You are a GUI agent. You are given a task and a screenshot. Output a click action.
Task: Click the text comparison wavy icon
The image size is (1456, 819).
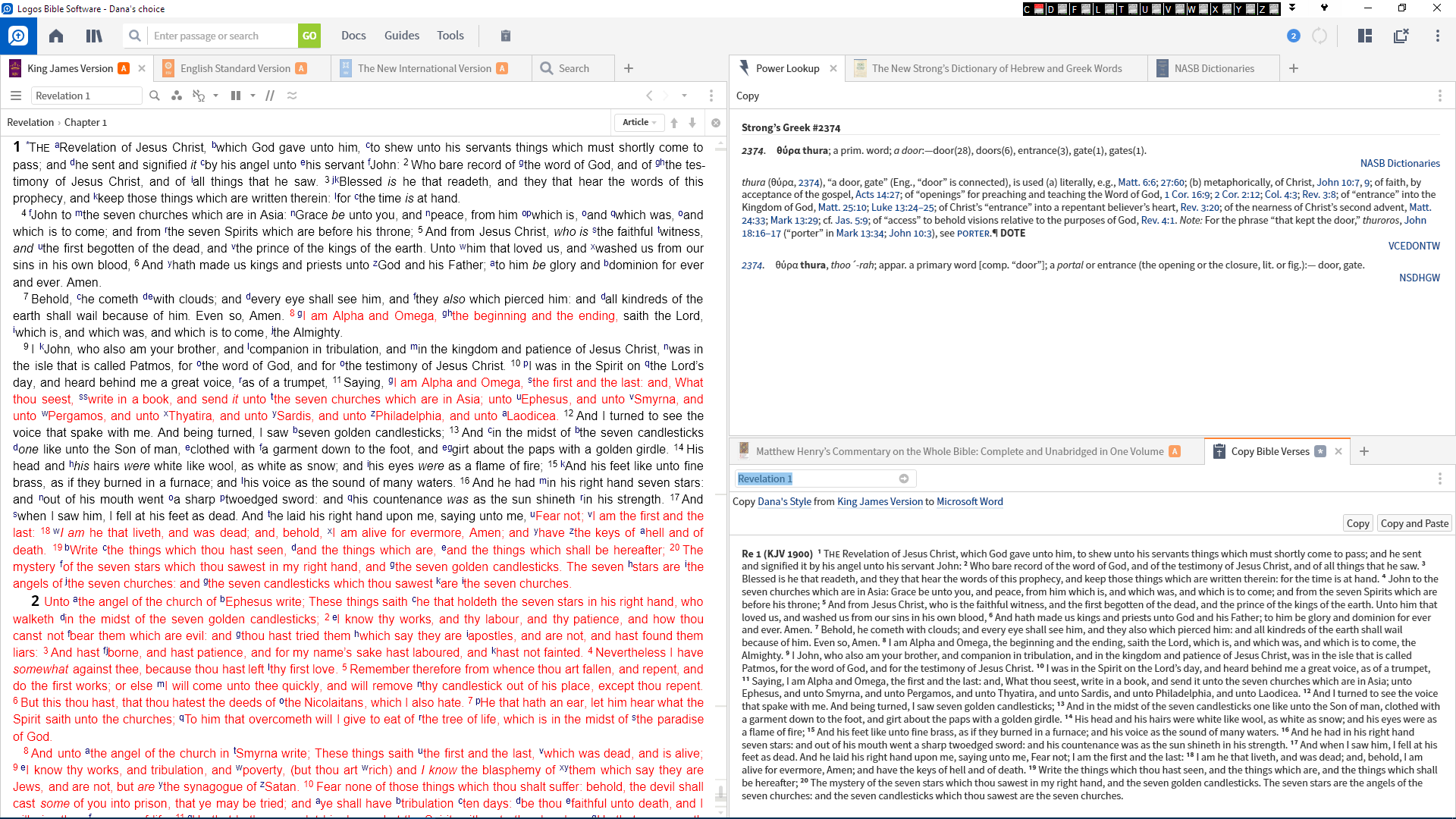[292, 96]
